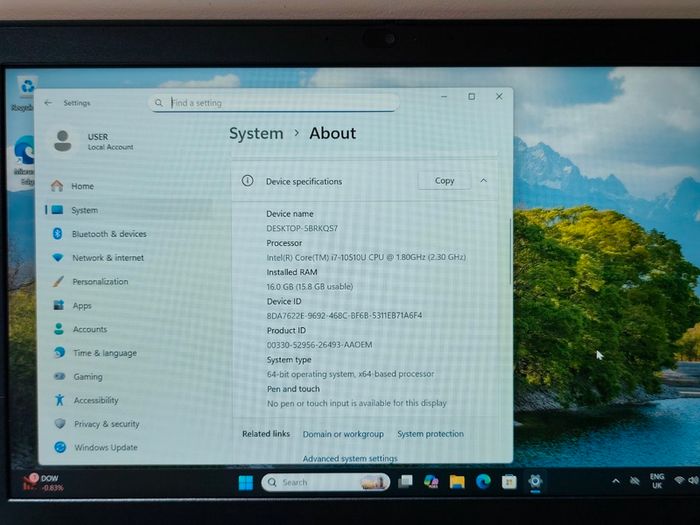Click the USER profile avatar
Screen dimensions: 700x525
62,141
